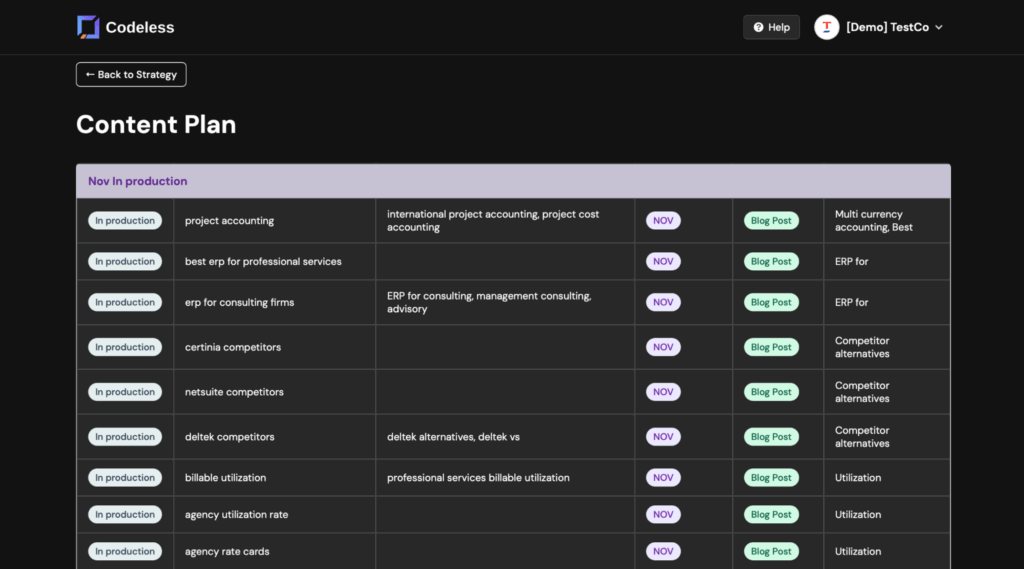Image resolution: width=1024 pixels, height=569 pixels.
Task: Click In production badge for deltek competitors
Action: 125,437
